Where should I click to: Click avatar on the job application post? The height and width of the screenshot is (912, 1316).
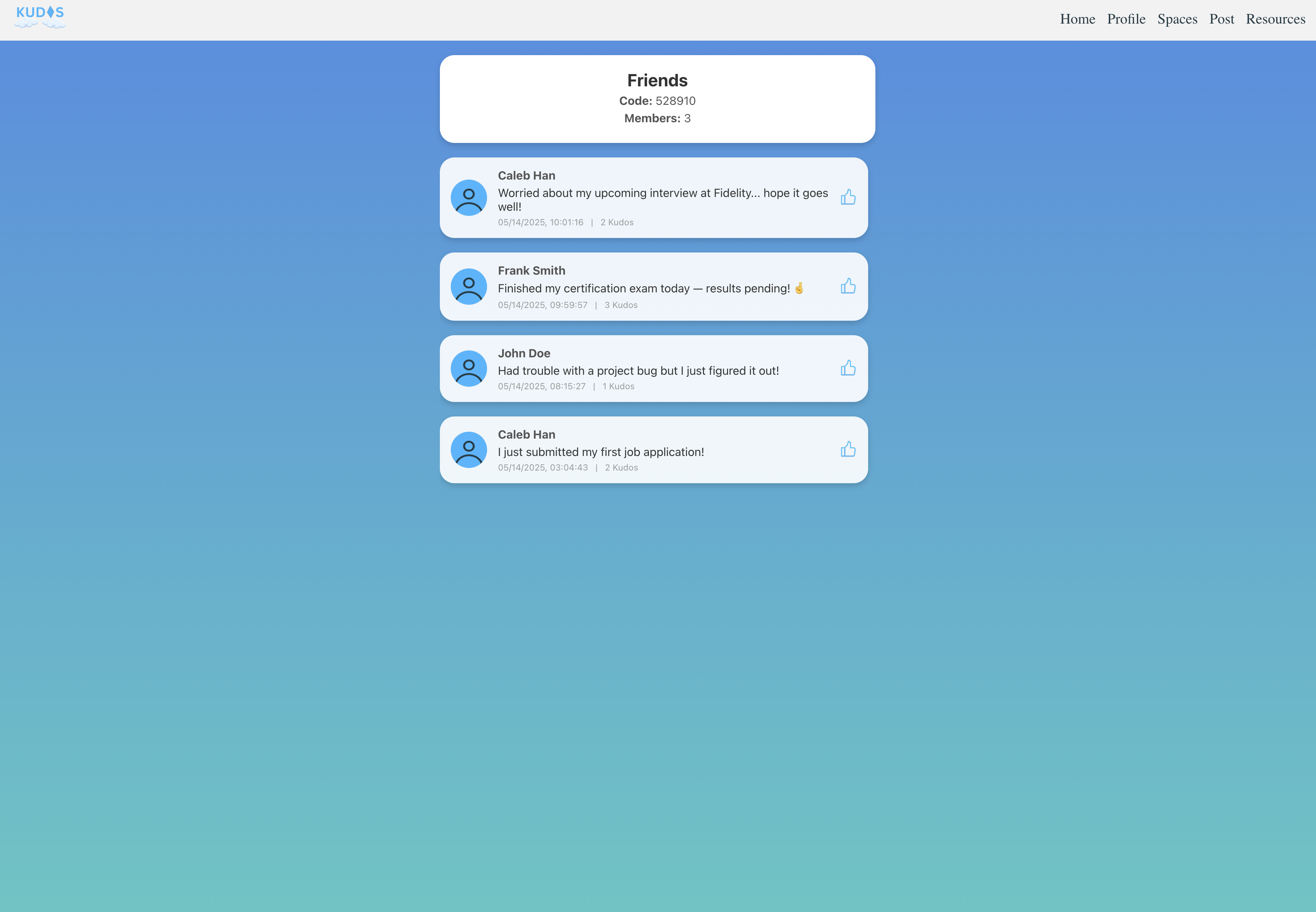(468, 450)
